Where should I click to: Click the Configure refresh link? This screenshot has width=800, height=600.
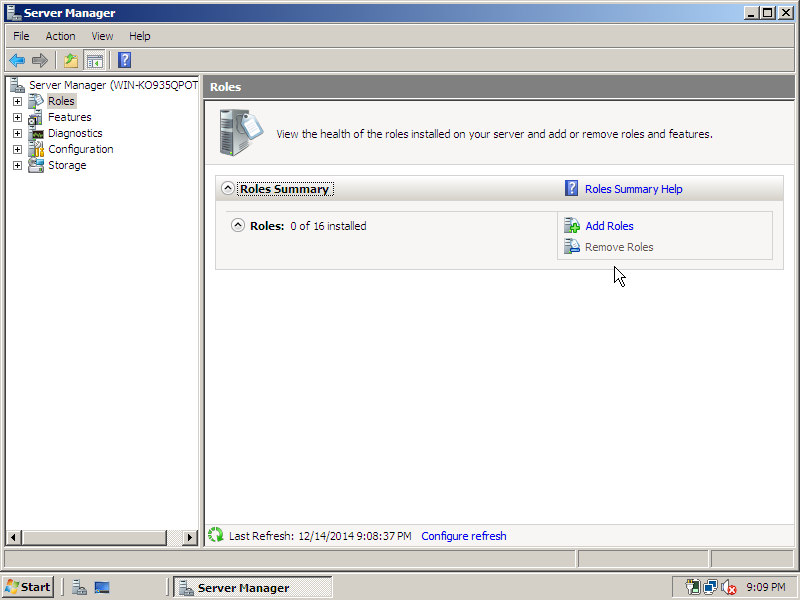(x=463, y=536)
